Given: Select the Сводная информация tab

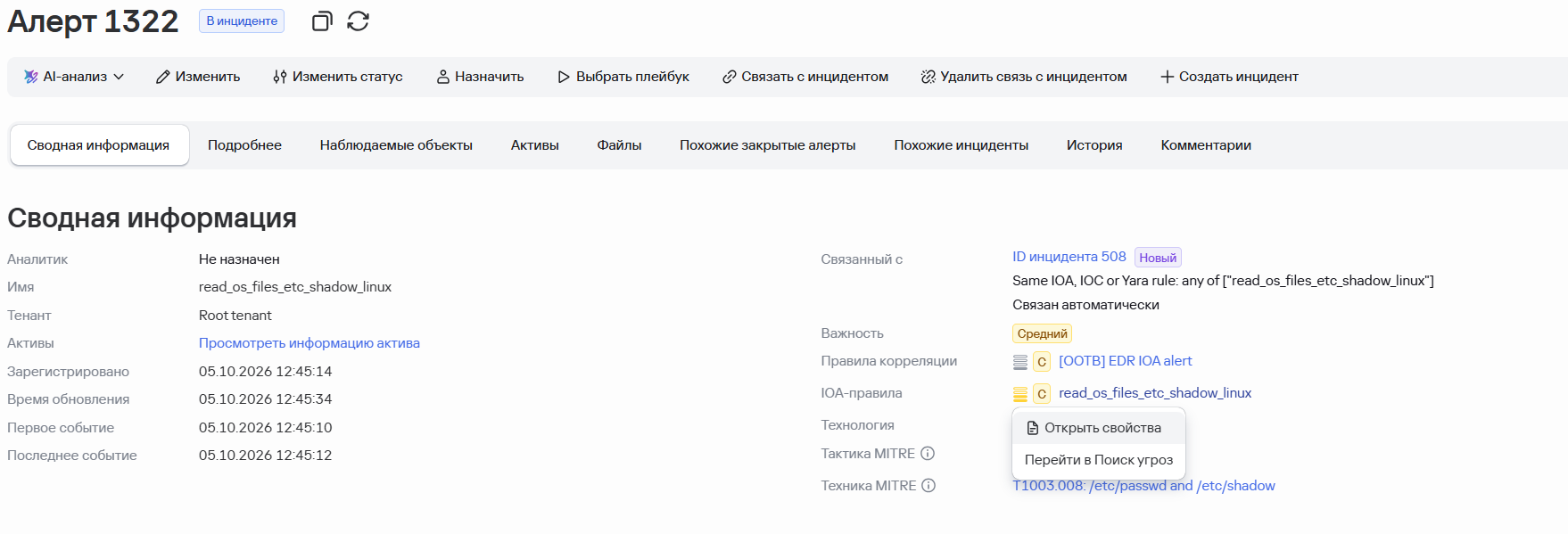Looking at the screenshot, I should point(99,145).
